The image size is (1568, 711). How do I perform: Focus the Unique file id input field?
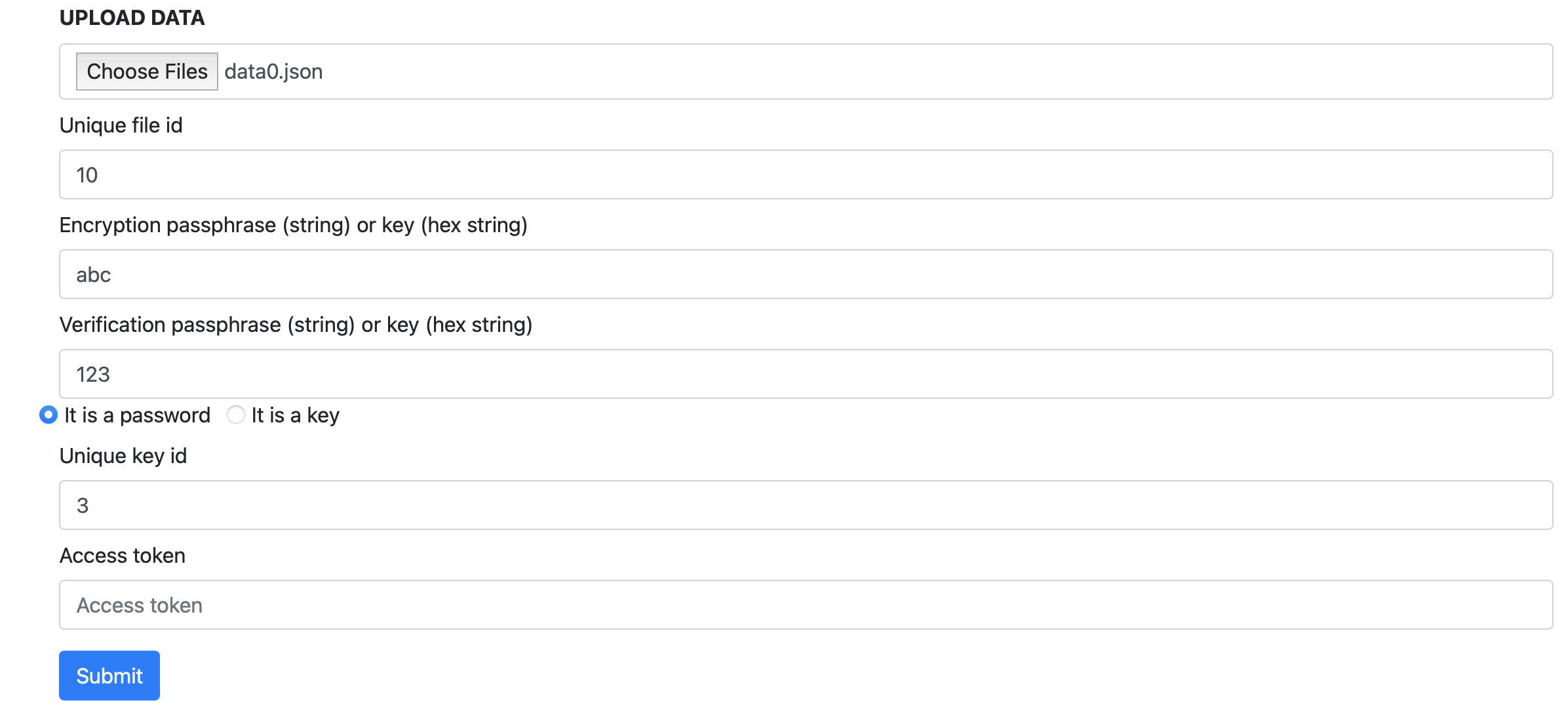point(806,174)
